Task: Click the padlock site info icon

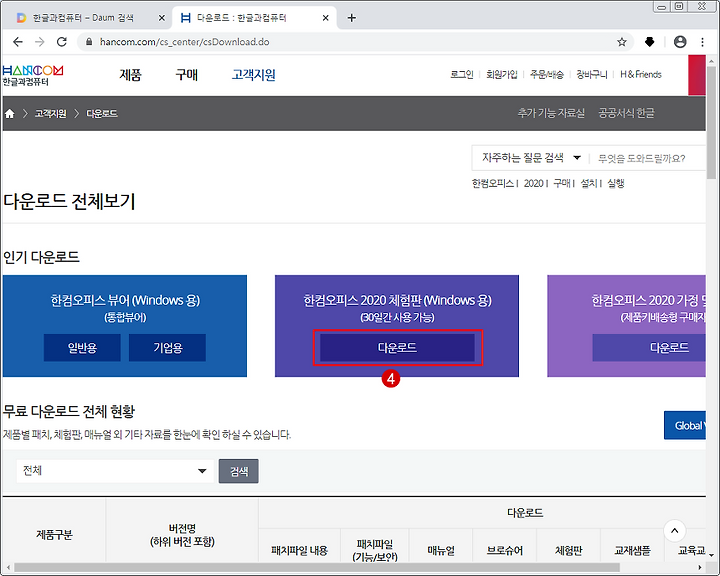Action: 90,42
